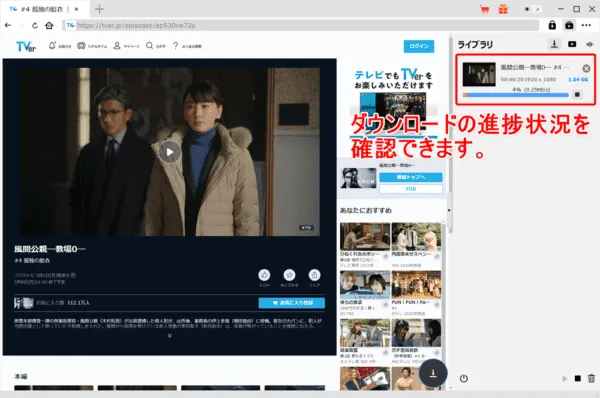Expand the episode description chevron
The height and width of the screenshot is (398, 600).
point(170,336)
